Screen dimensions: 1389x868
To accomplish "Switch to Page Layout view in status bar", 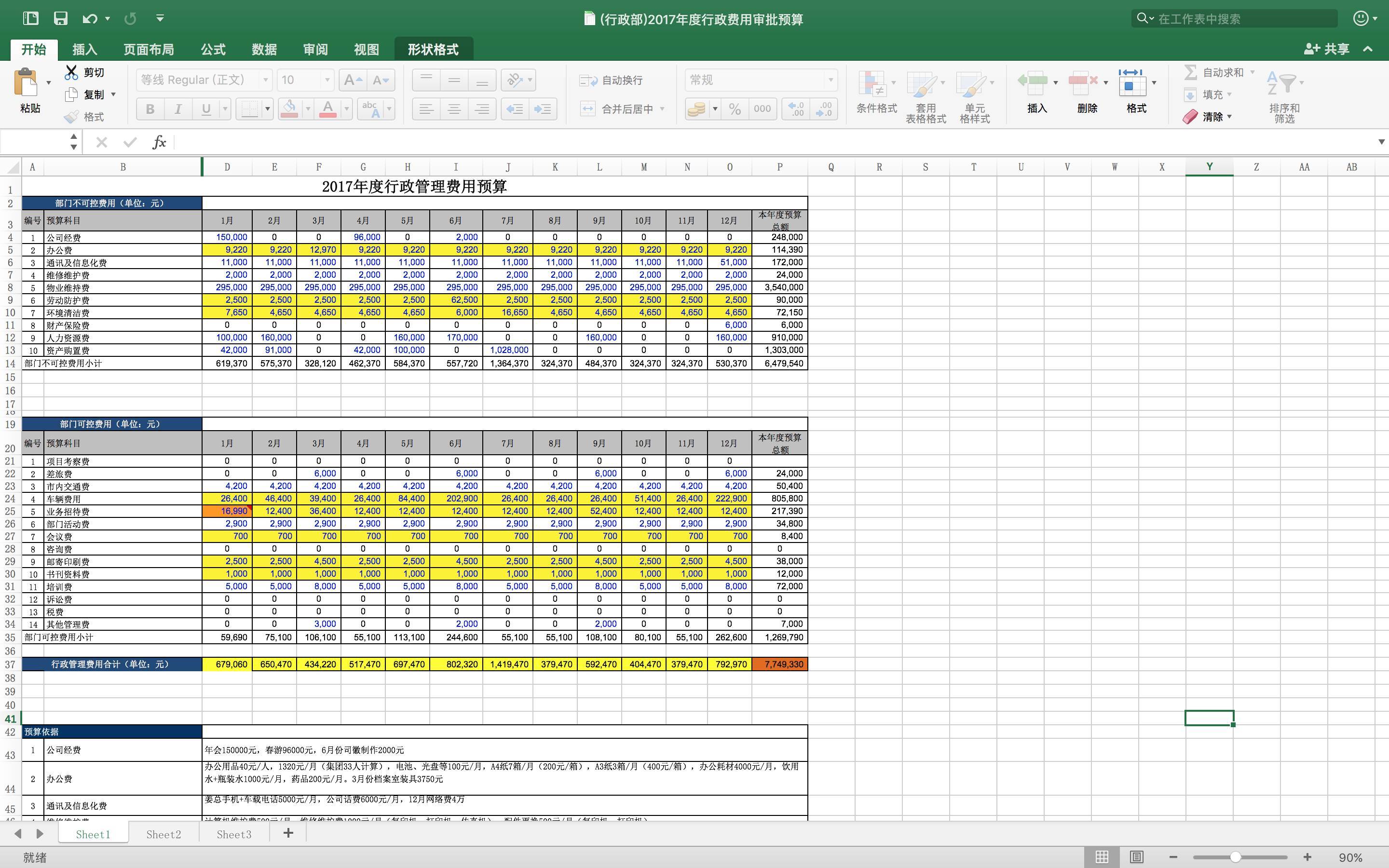I will point(1136,857).
